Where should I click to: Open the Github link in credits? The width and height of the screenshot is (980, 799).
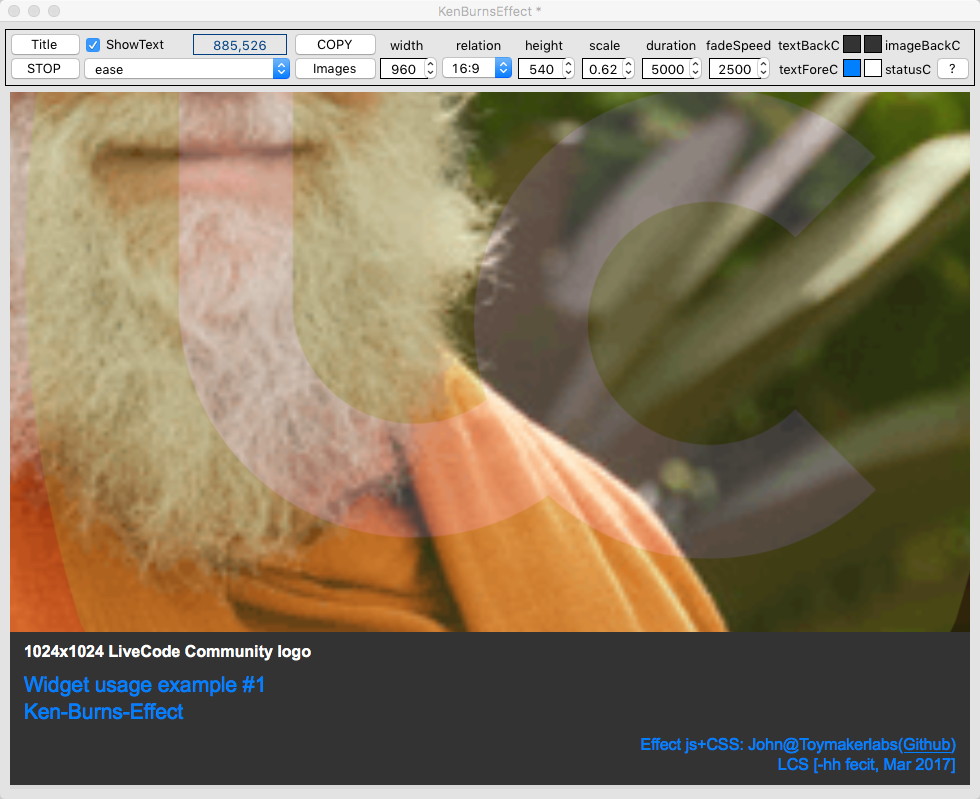point(926,745)
